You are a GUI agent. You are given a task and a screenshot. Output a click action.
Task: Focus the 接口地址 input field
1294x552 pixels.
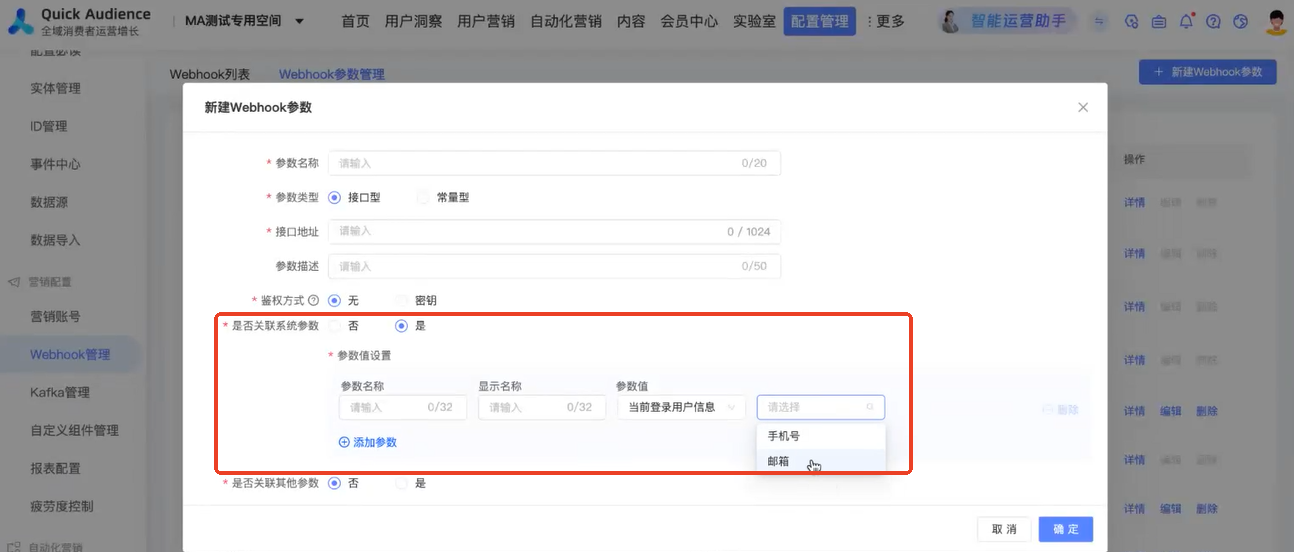tap(554, 231)
